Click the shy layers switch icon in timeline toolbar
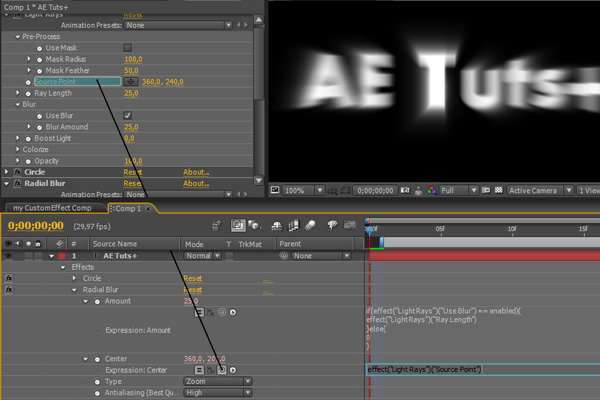Image resolution: width=600 pixels, height=400 pixels. (276, 226)
